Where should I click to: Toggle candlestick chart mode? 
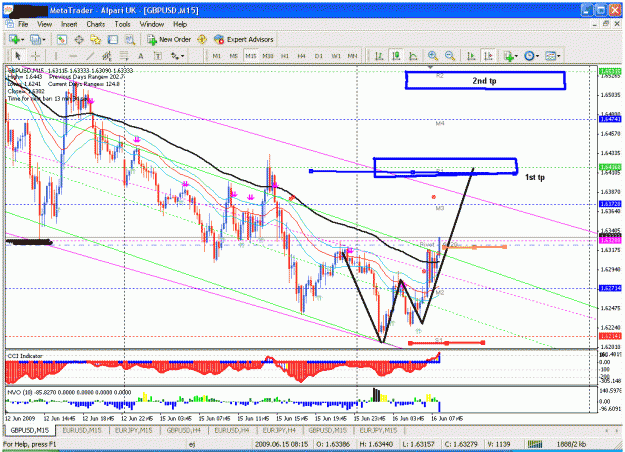(396, 56)
